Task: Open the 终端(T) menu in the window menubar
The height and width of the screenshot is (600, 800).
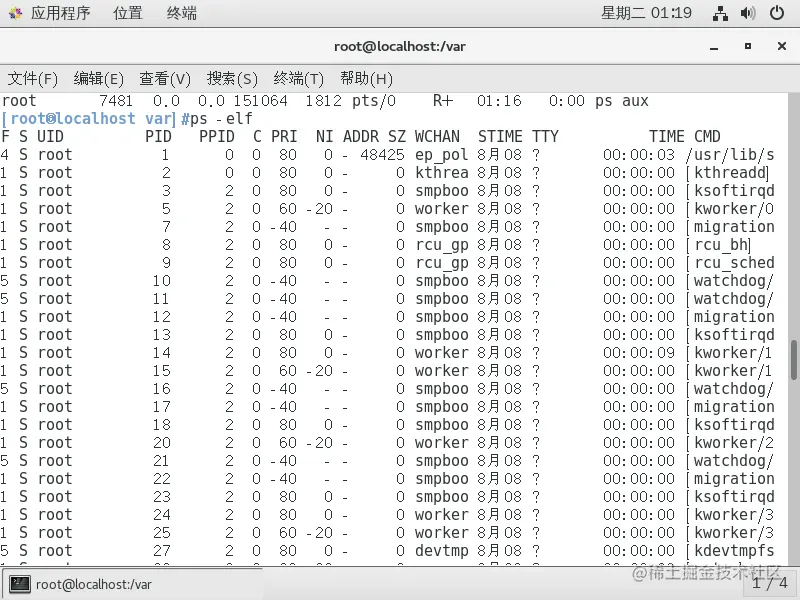Action: [298, 79]
